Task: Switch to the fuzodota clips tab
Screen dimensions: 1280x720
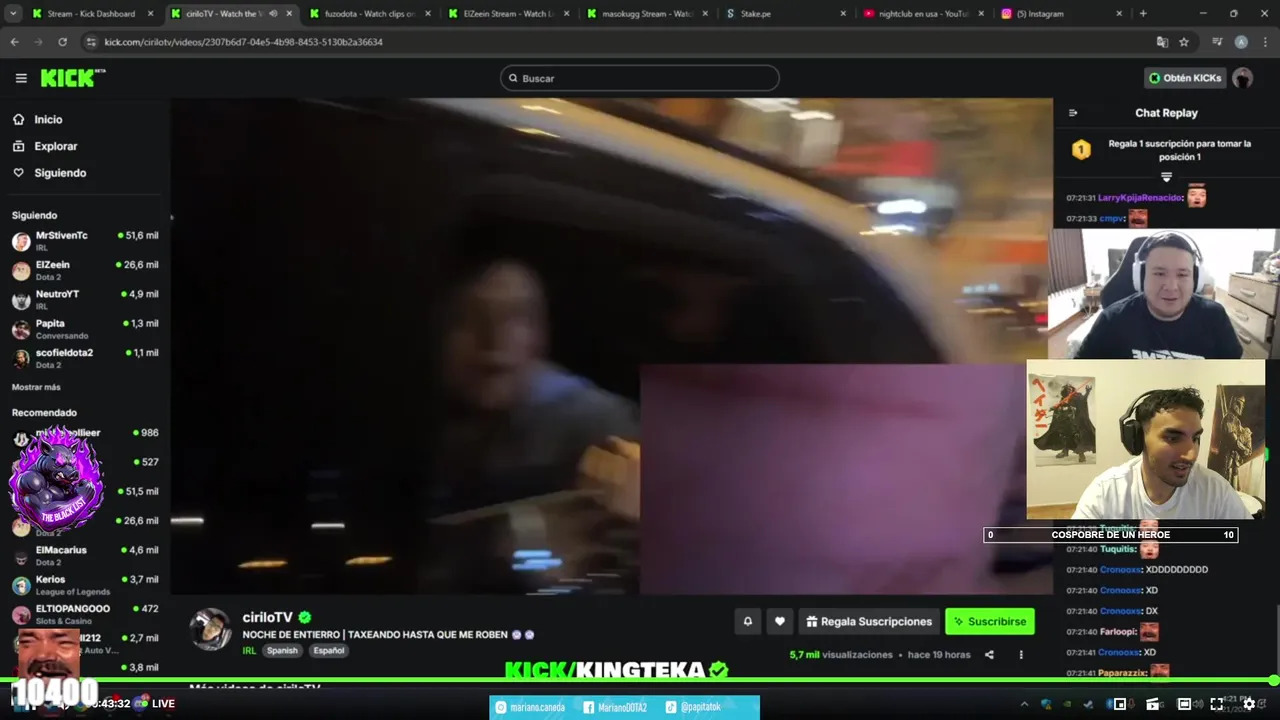Action: pyautogui.click(x=369, y=14)
